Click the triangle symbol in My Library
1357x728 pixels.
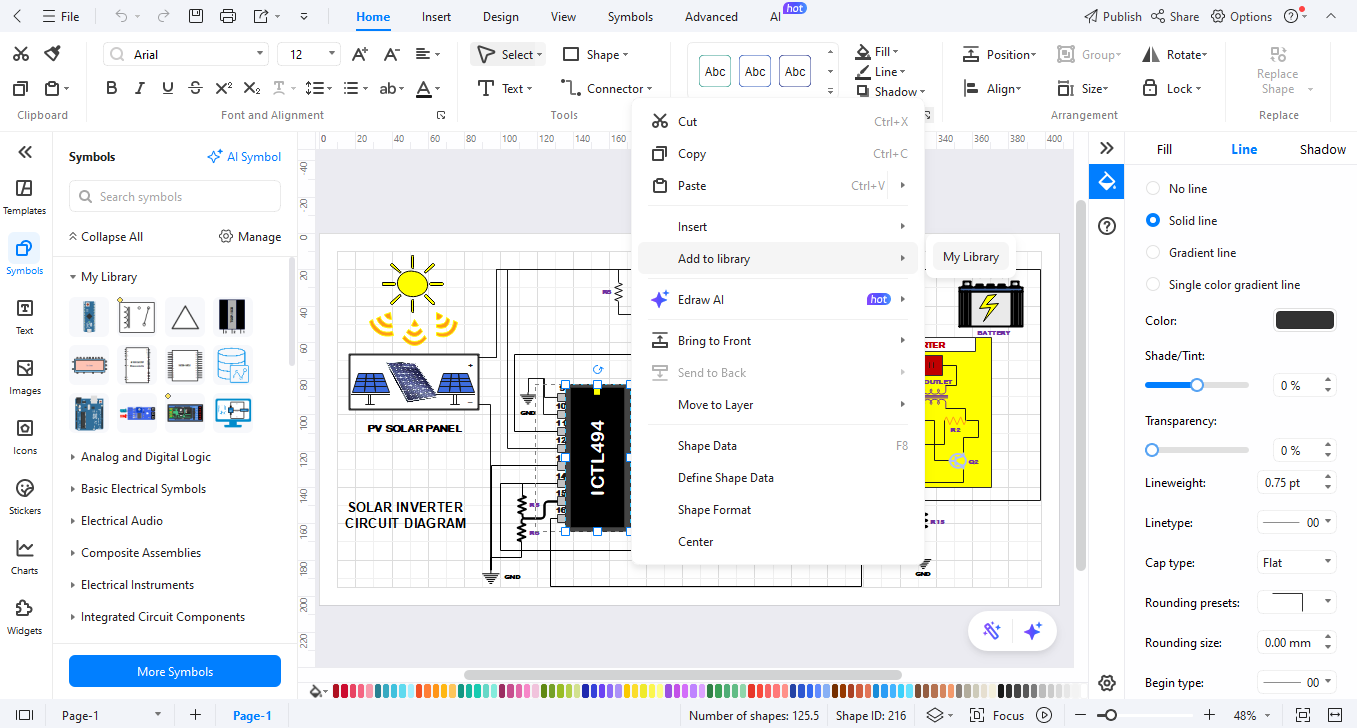click(x=185, y=317)
